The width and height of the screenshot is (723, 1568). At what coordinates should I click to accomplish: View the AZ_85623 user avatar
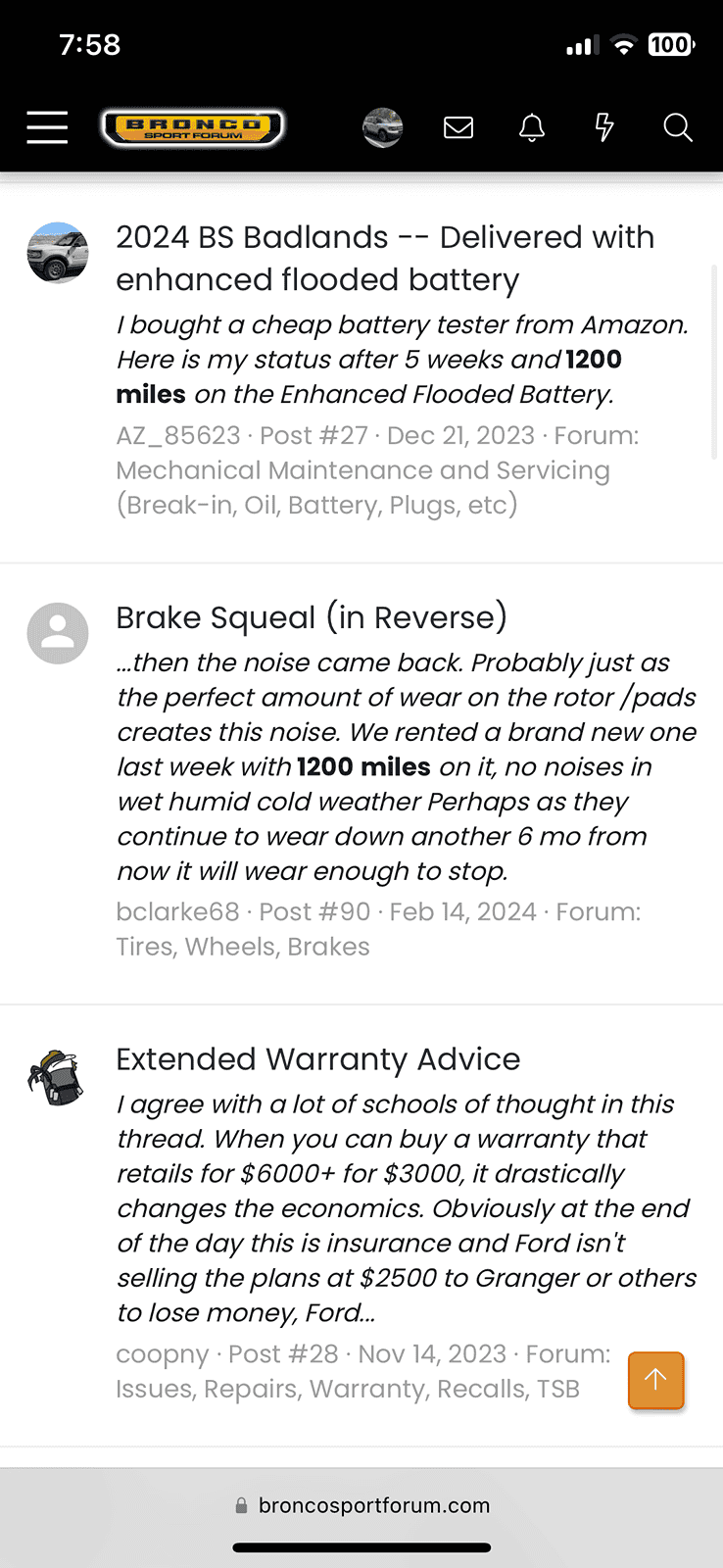pyautogui.click(x=58, y=253)
